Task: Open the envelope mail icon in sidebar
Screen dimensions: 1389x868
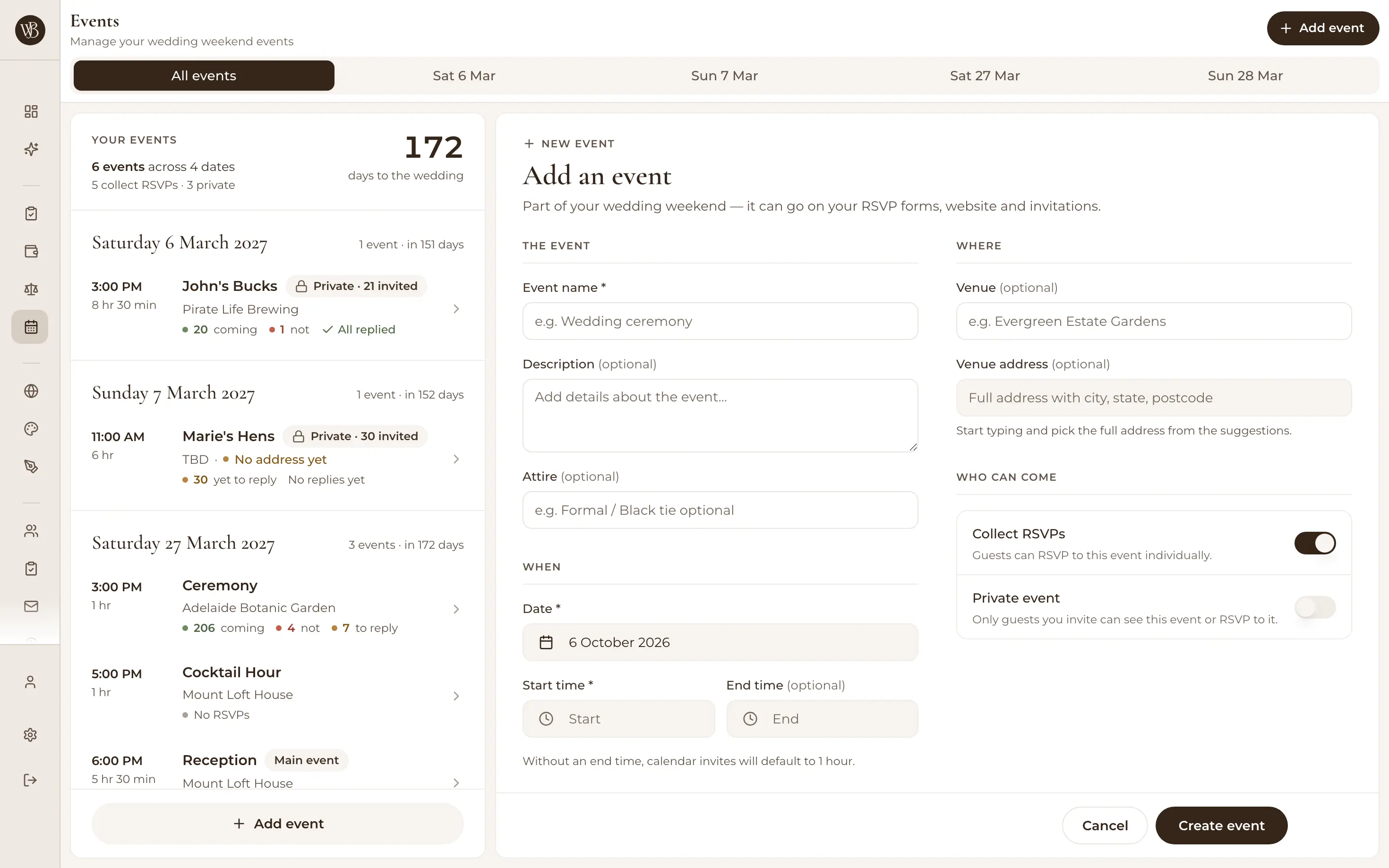Action: pyautogui.click(x=31, y=606)
